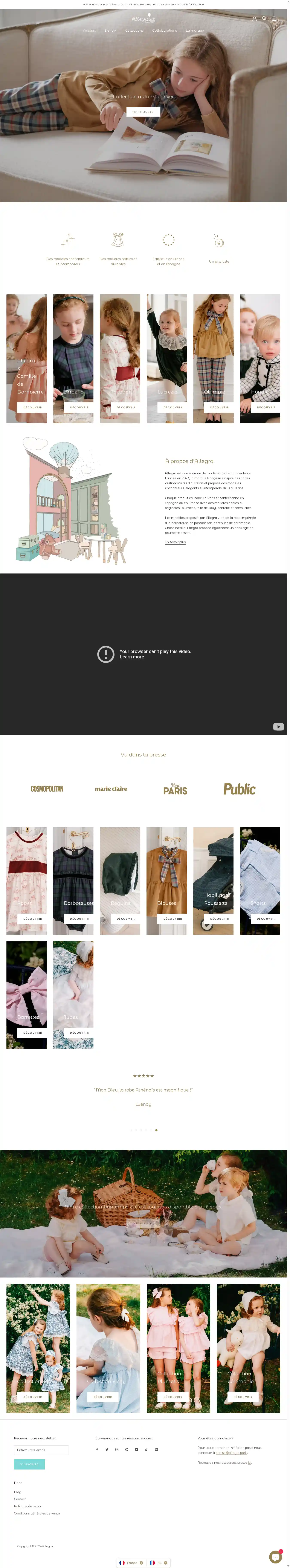Open the shopping bag cart icon

(274, 19)
